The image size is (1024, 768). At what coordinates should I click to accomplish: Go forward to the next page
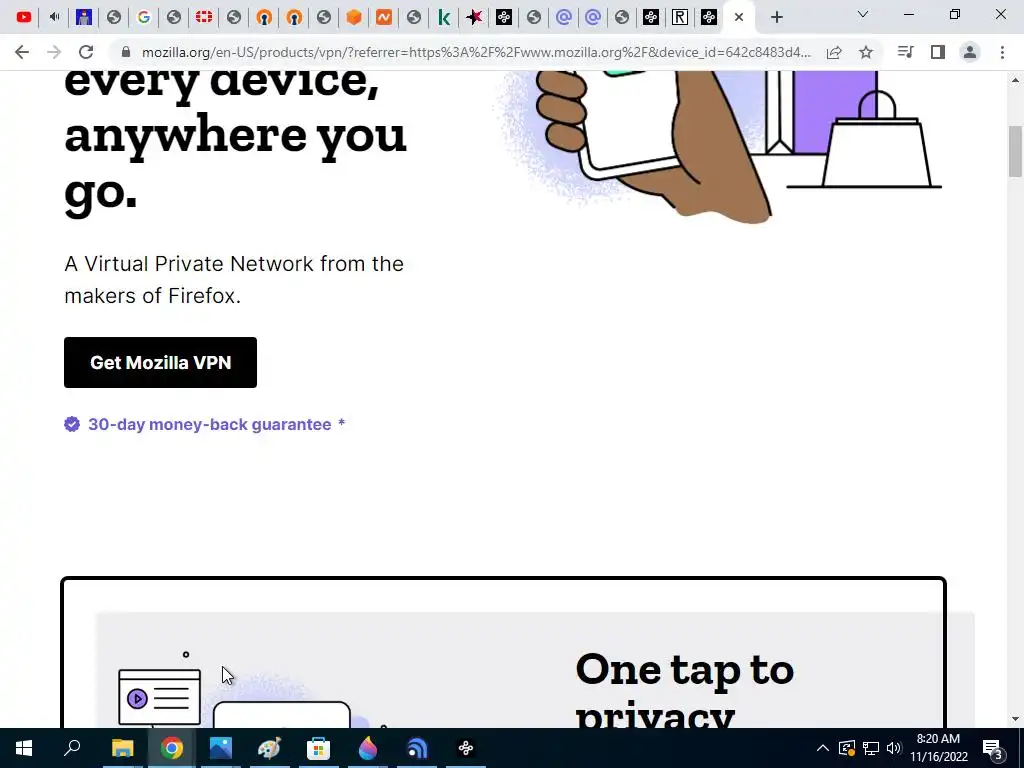[x=54, y=52]
